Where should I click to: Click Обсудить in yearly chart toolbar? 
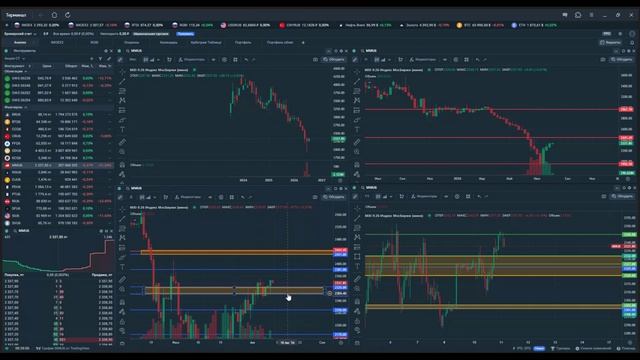pos(334,60)
